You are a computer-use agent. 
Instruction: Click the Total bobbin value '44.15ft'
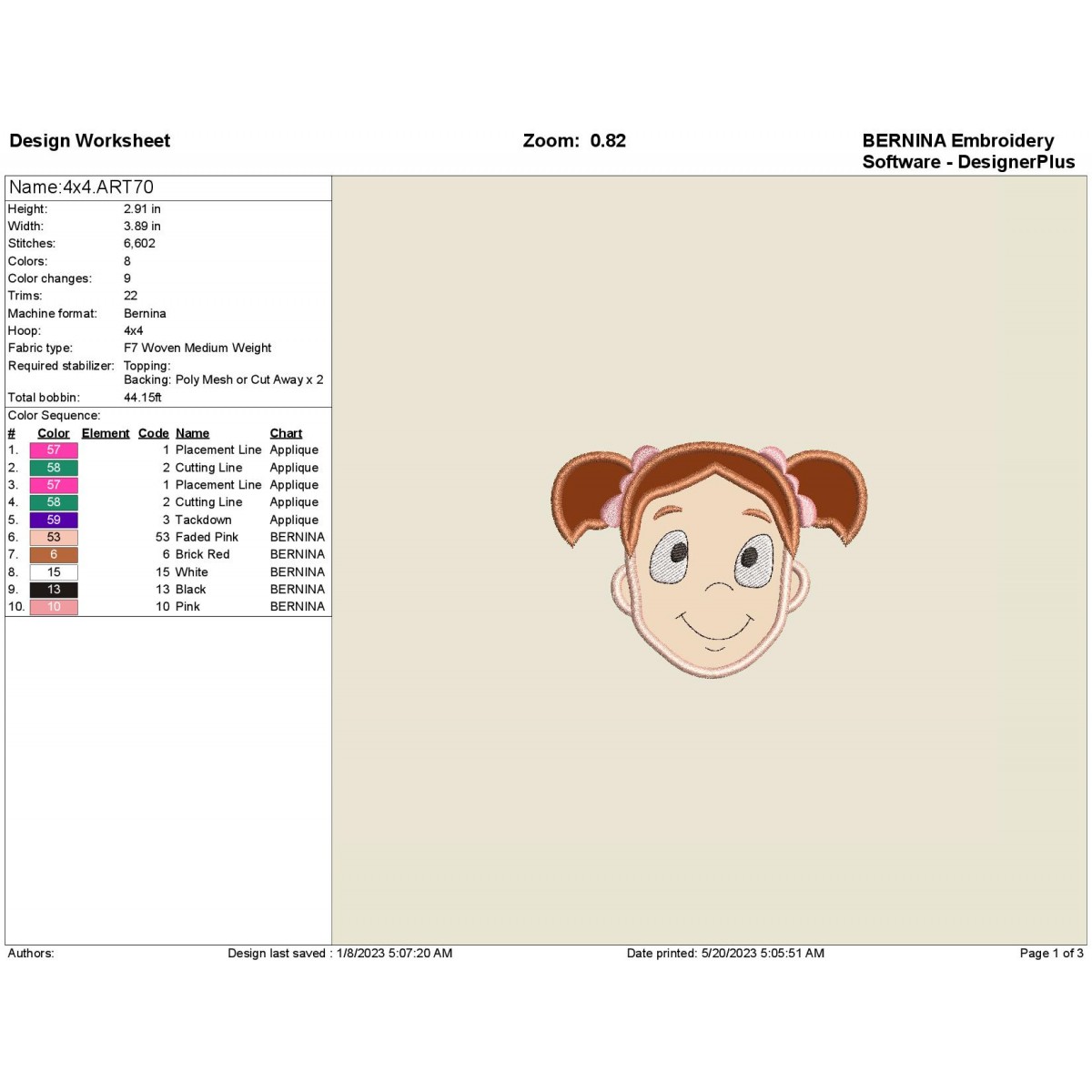tap(143, 398)
